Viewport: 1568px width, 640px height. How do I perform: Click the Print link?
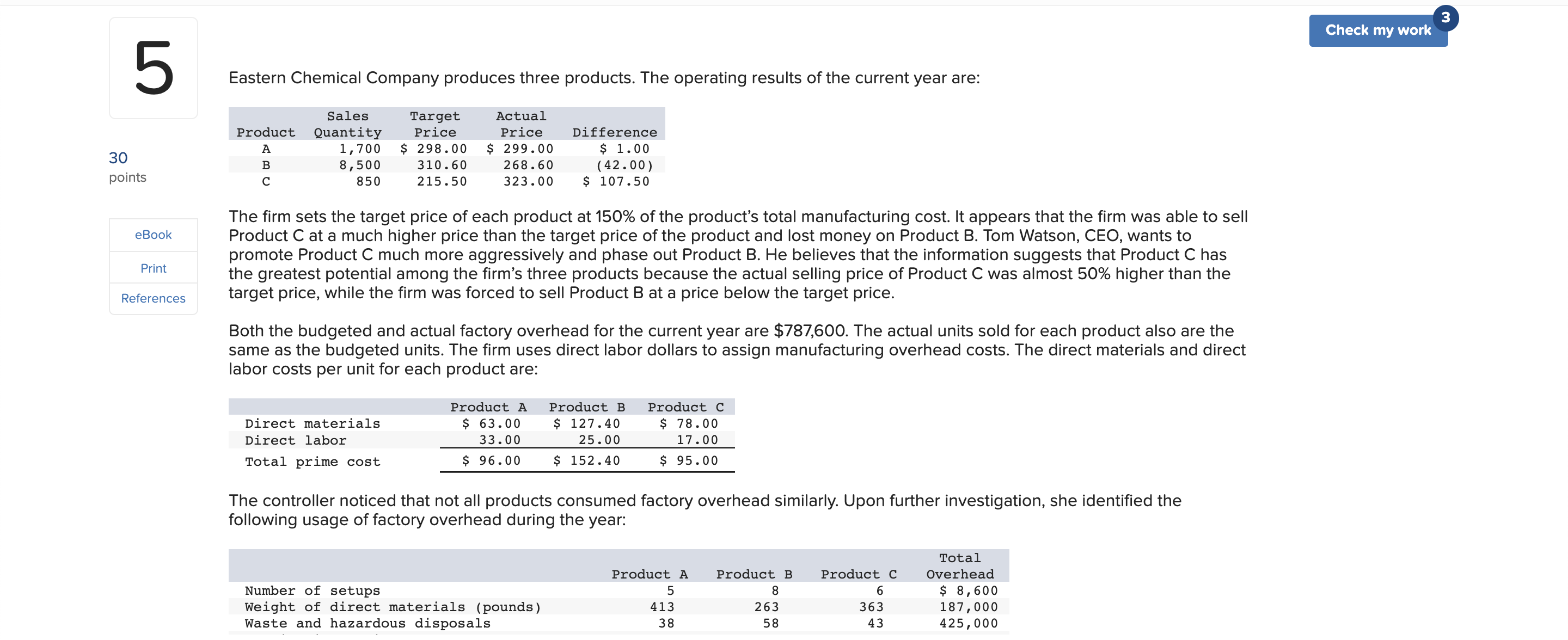tap(154, 268)
